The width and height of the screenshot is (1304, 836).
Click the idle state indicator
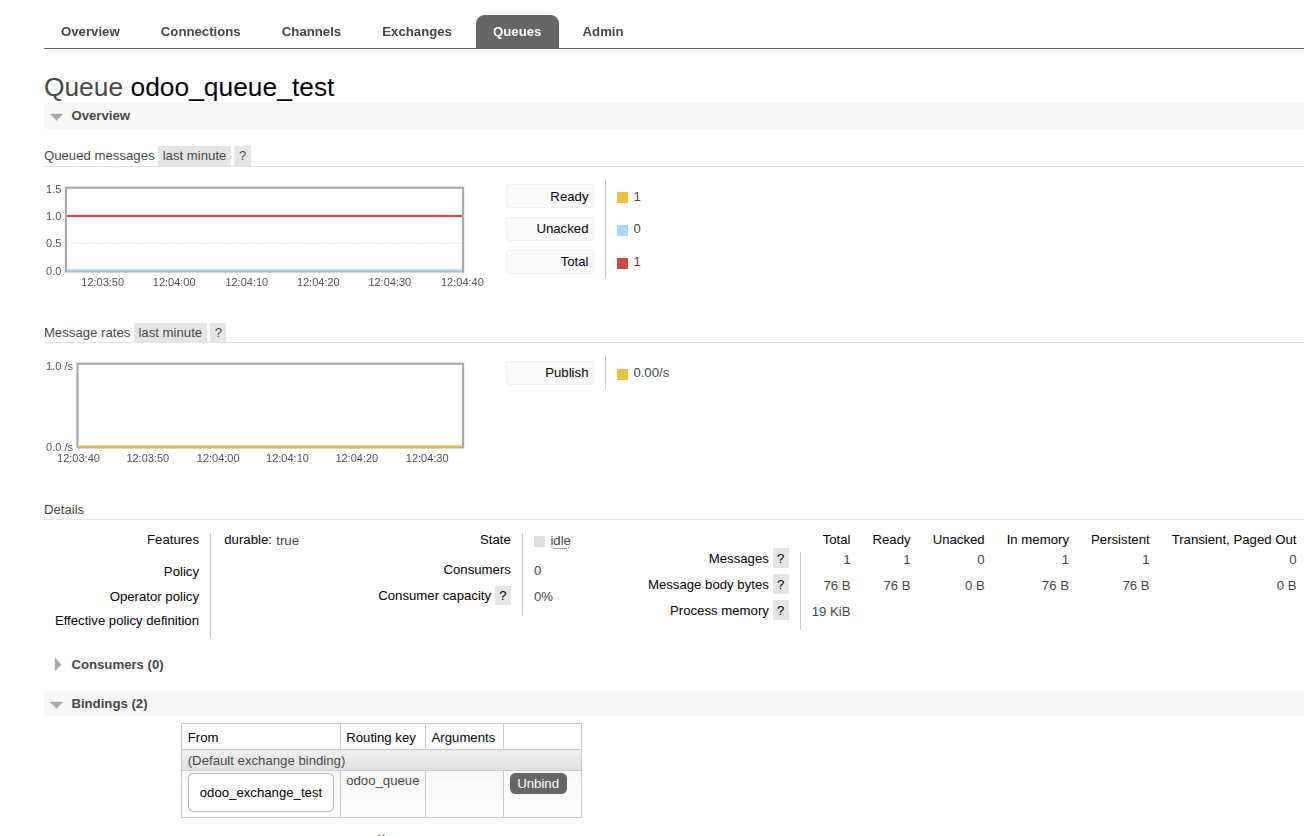(x=552, y=541)
